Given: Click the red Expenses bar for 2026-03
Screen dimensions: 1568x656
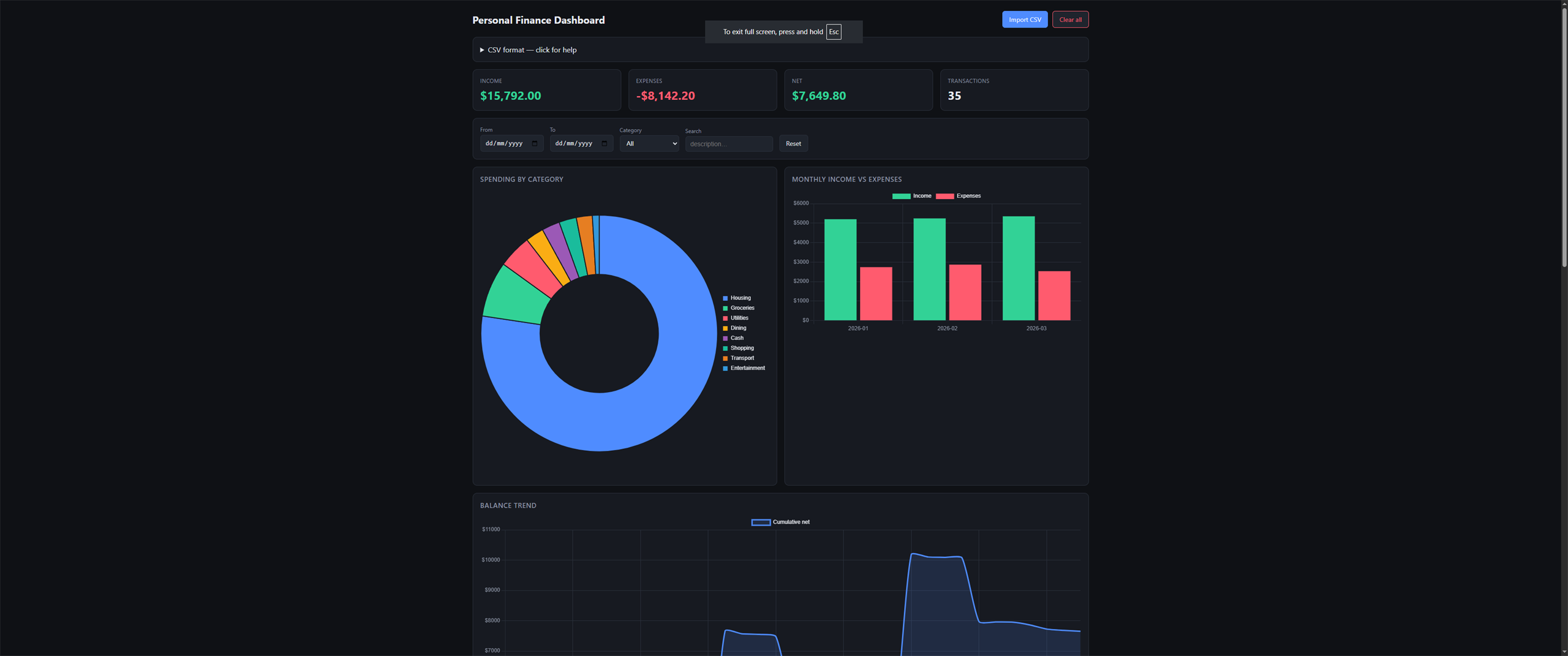Looking at the screenshot, I should point(1054,296).
